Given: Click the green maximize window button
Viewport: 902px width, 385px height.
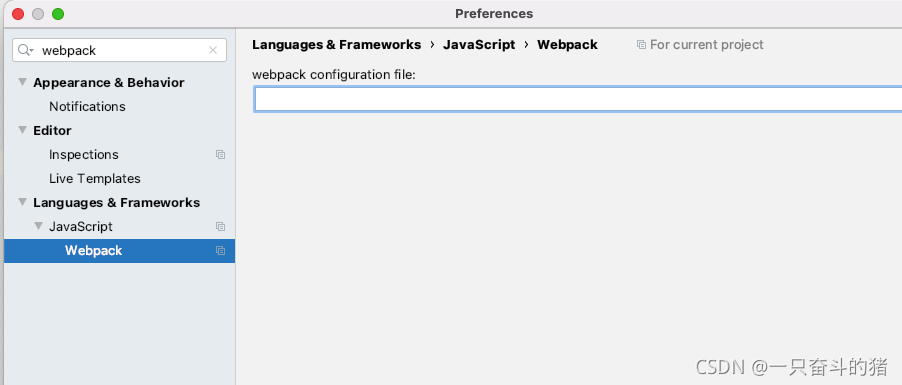Looking at the screenshot, I should tap(58, 14).
